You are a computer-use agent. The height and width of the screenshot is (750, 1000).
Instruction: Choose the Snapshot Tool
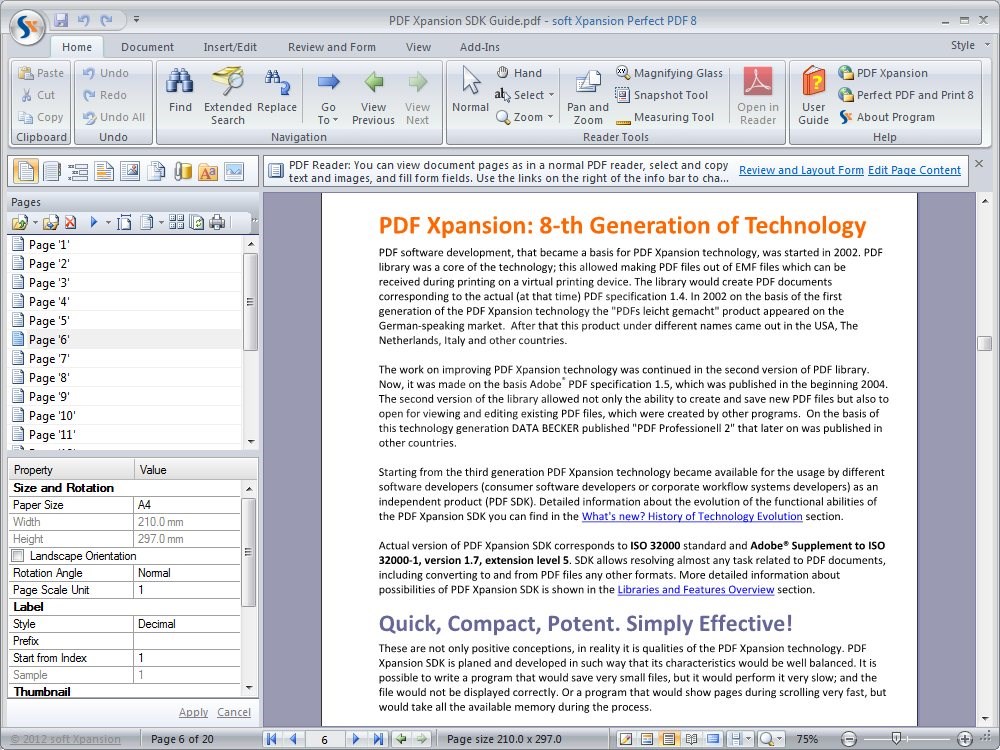click(x=661, y=95)
